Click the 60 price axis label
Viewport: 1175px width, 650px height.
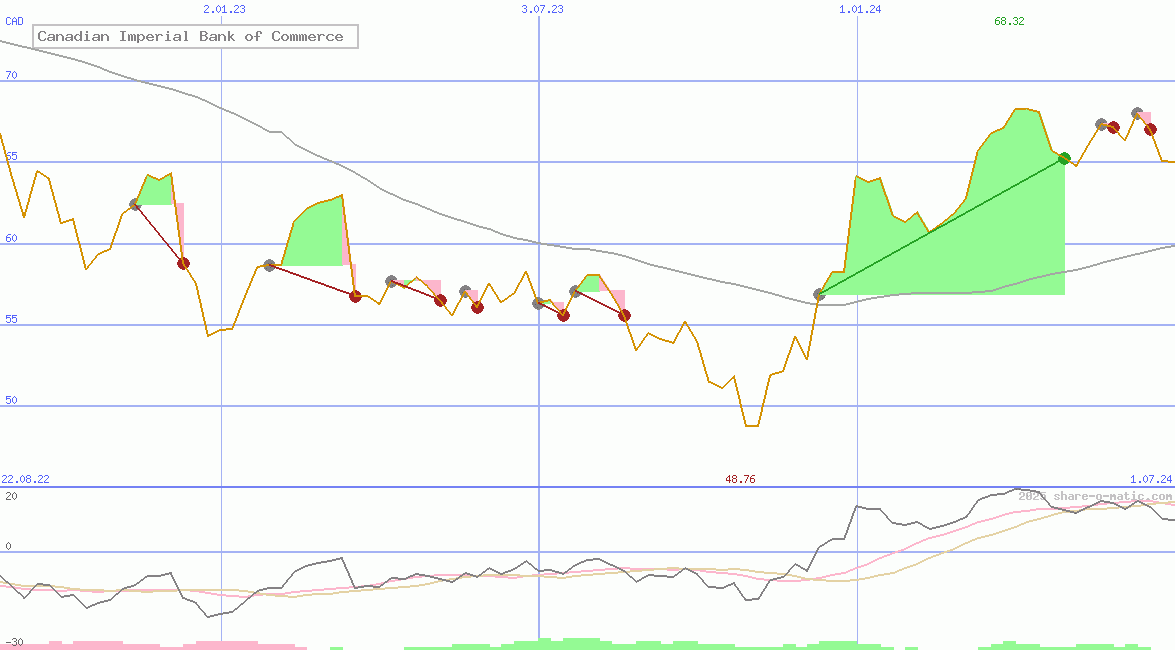click(x=11, y=238)
